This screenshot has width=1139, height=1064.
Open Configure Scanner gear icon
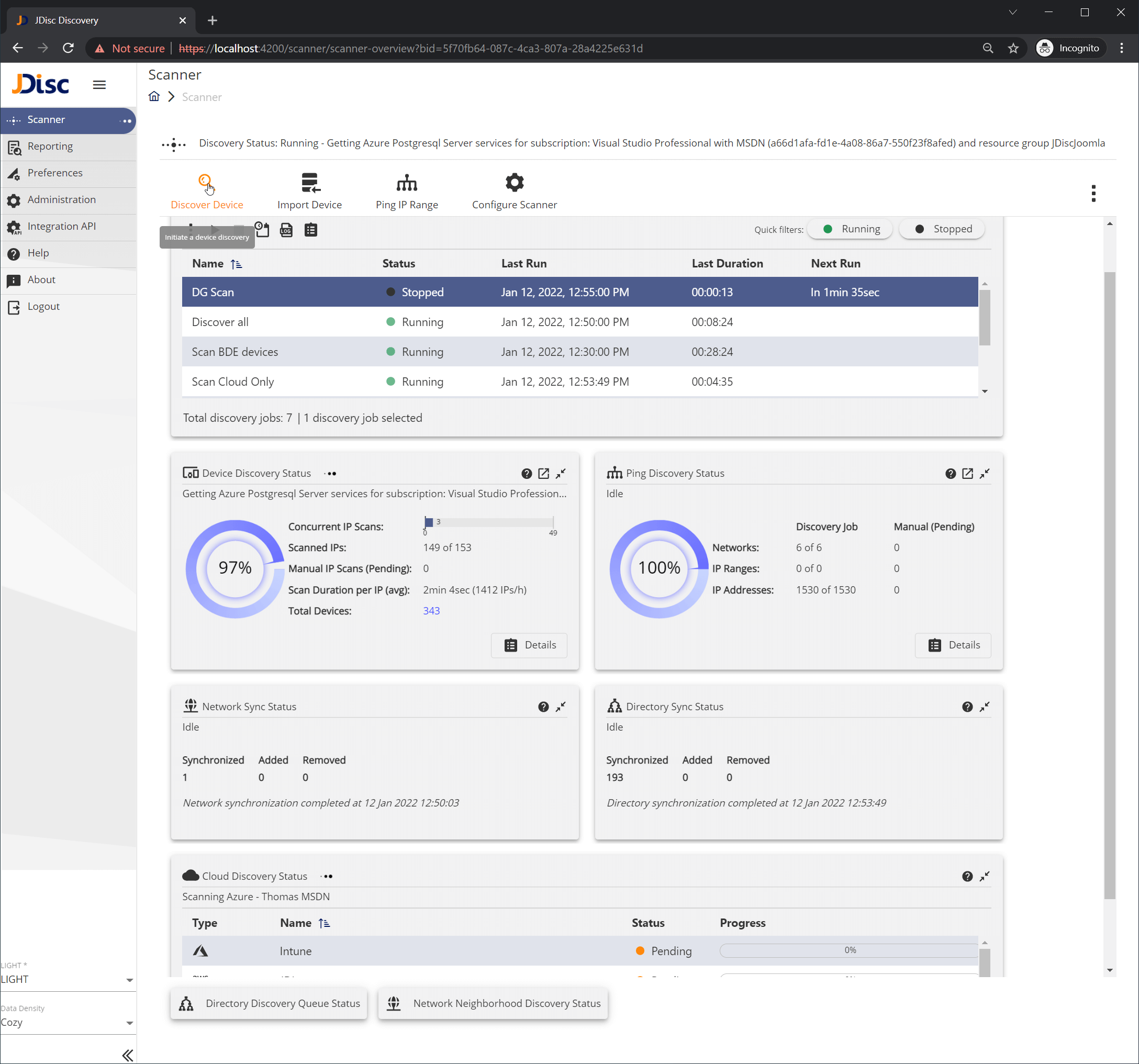[514, 182]
